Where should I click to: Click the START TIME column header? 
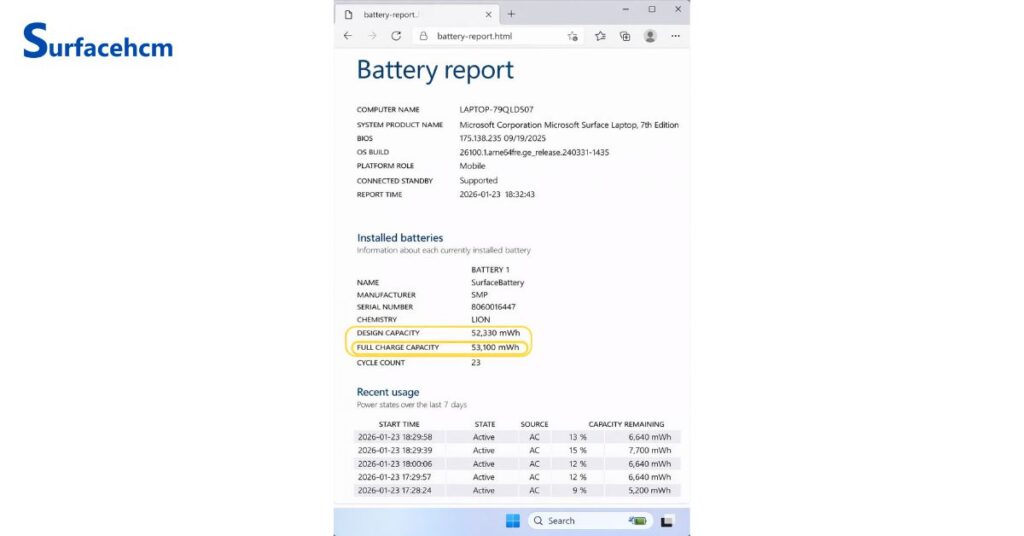(399, 424)
